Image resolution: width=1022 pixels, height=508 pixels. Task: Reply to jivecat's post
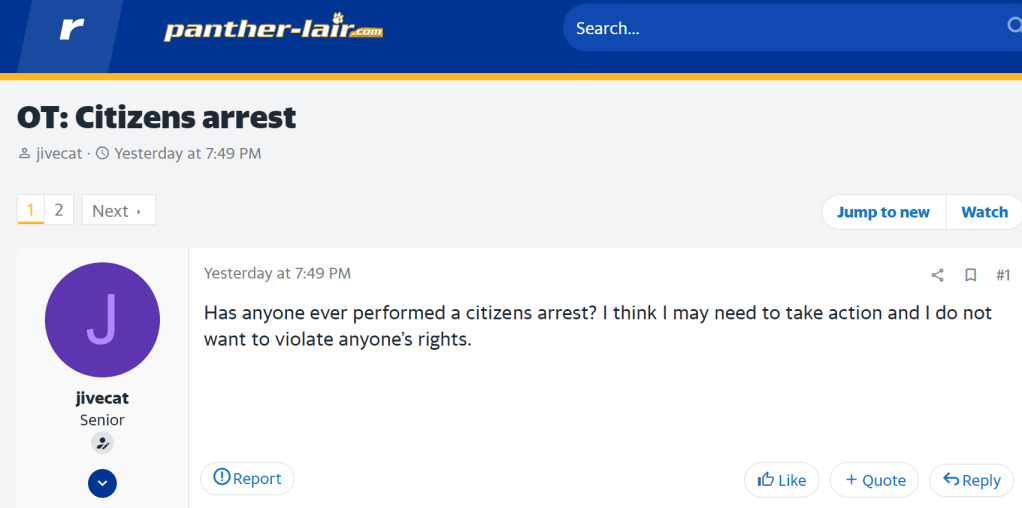[x=972, y=480]
